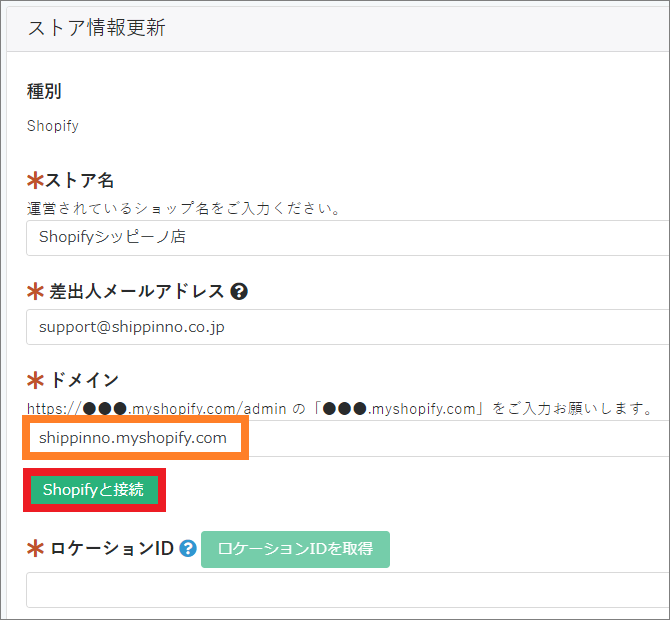Click the Shopify type value text
Viewport: 670px width, 620px height.
point(52,126)
